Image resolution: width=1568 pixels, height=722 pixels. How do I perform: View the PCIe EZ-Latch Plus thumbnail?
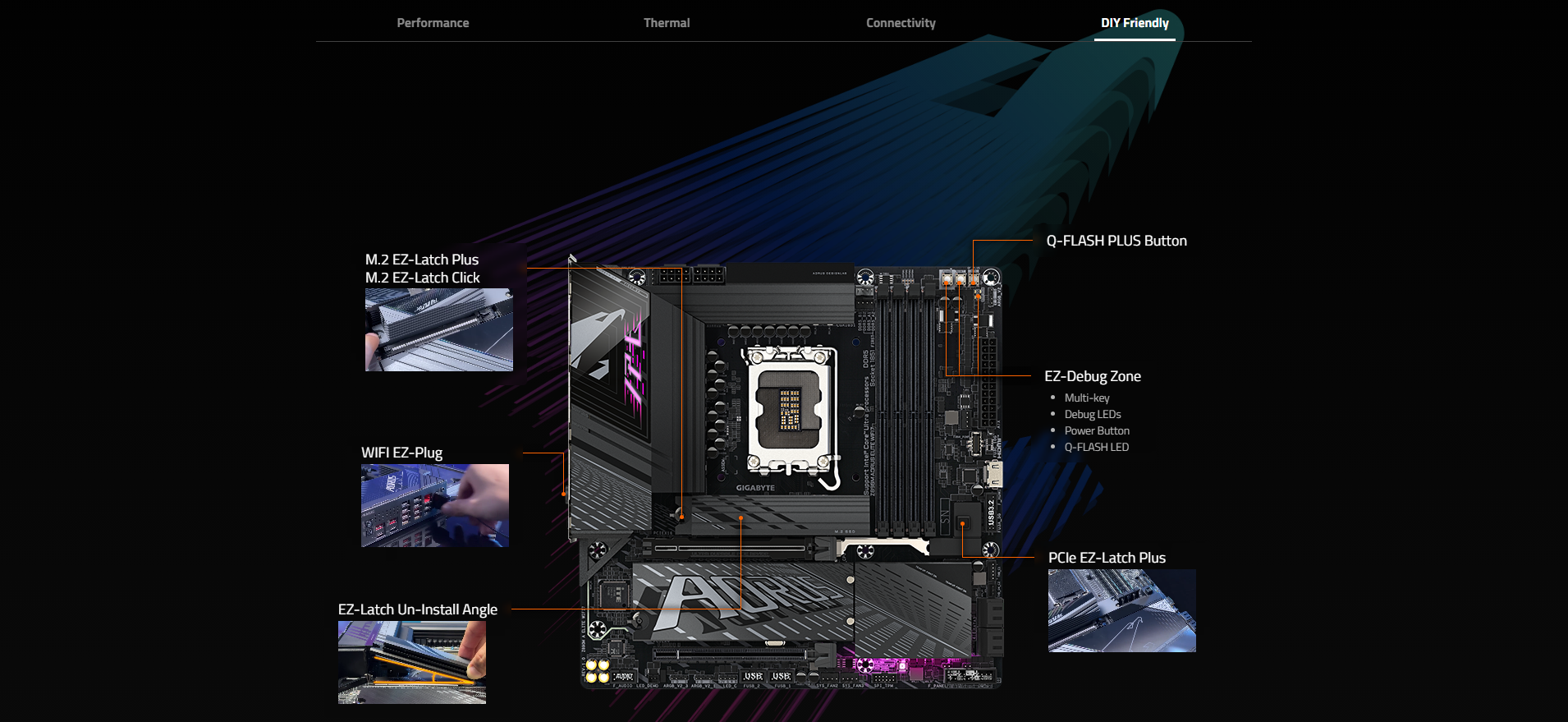pyautogui.click(x=1122, y=610)
